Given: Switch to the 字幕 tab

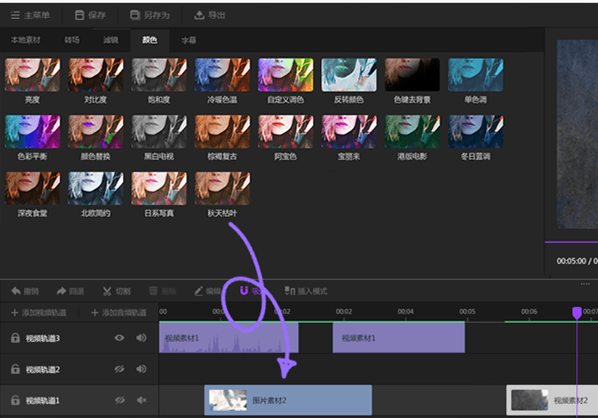Looking at the screenshot, I should [189, 40].
